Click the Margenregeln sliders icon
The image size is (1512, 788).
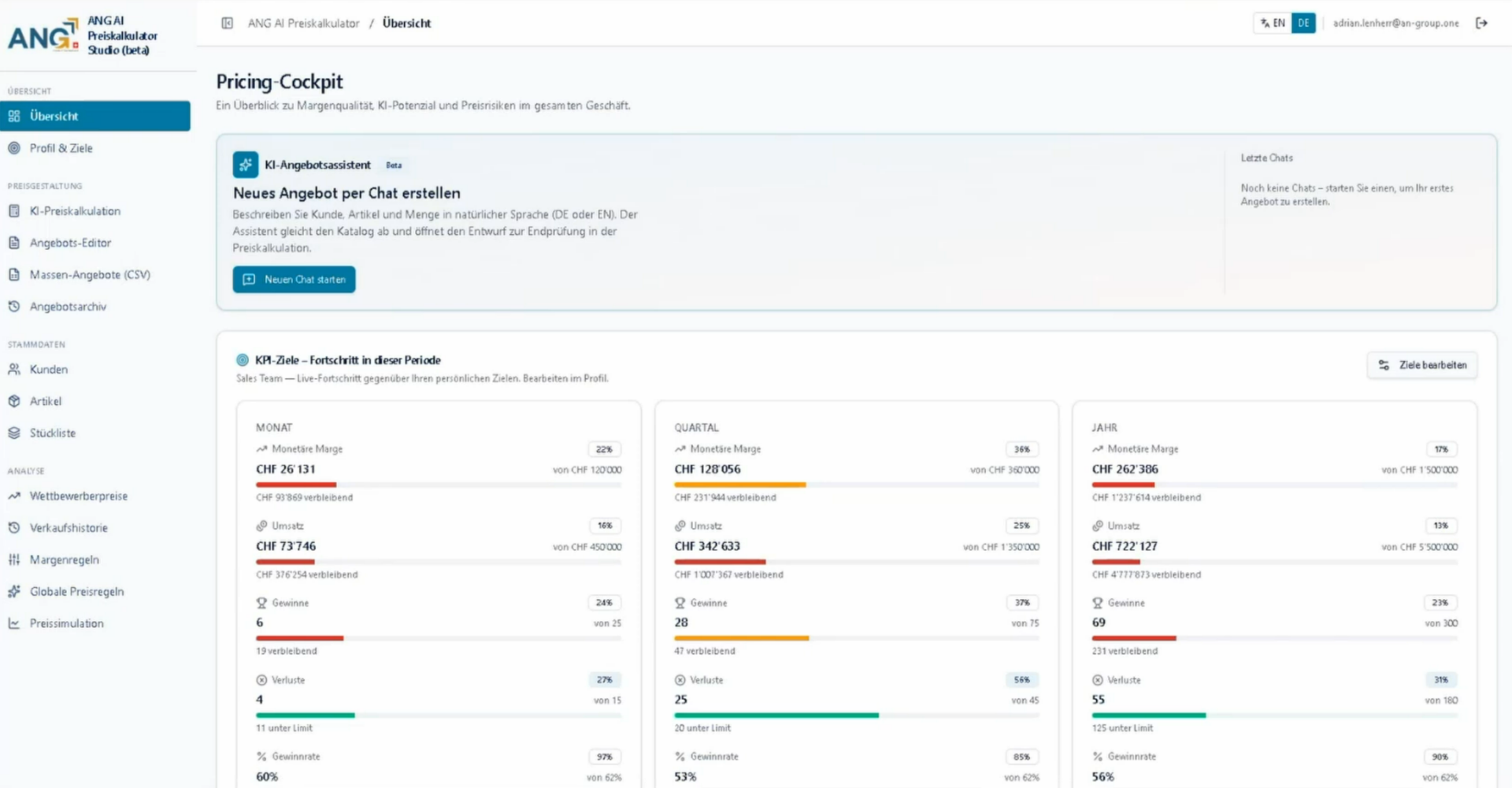[x=14, y=559]
